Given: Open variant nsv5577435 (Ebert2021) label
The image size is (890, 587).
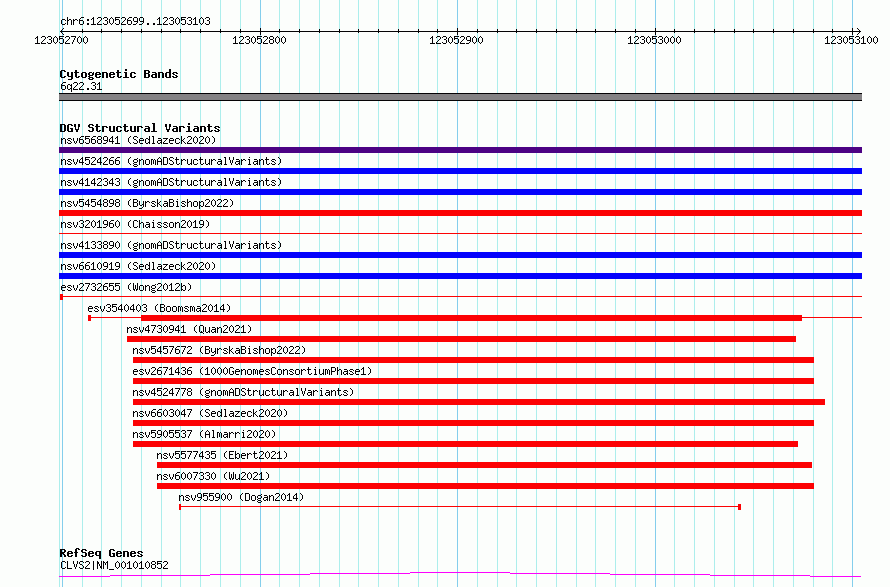Looking at the screenshot, I should pyautogui.click(x=222, y=455).
